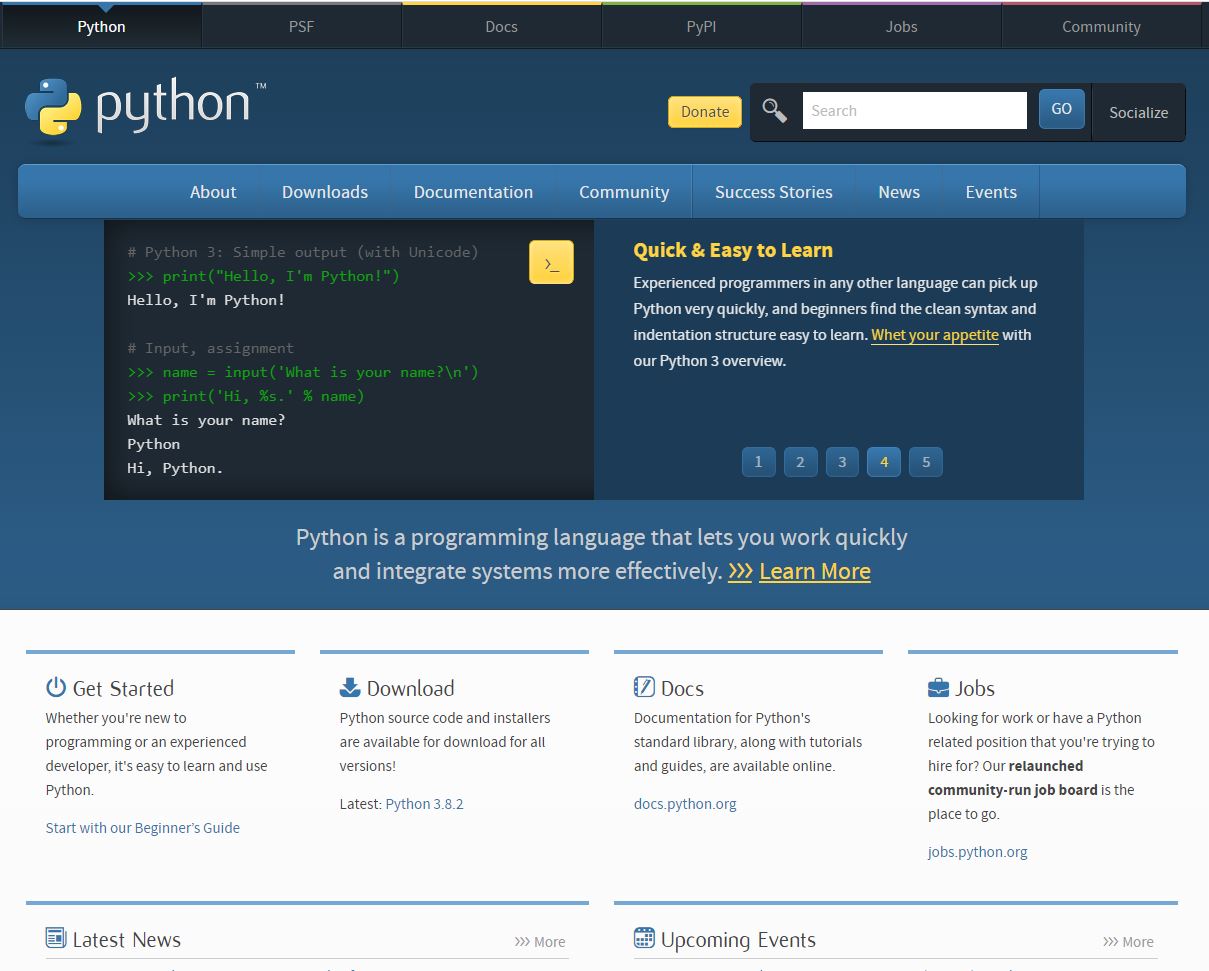Switch to the Docs top tab

[501, 27]
